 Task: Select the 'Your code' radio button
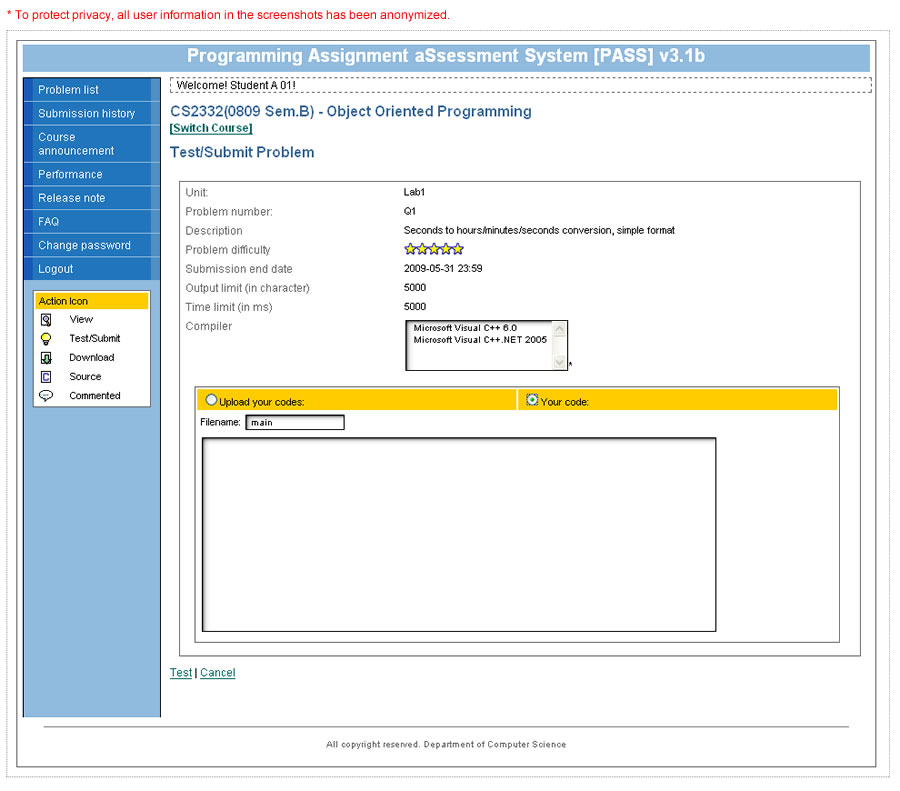click(532, 400)
